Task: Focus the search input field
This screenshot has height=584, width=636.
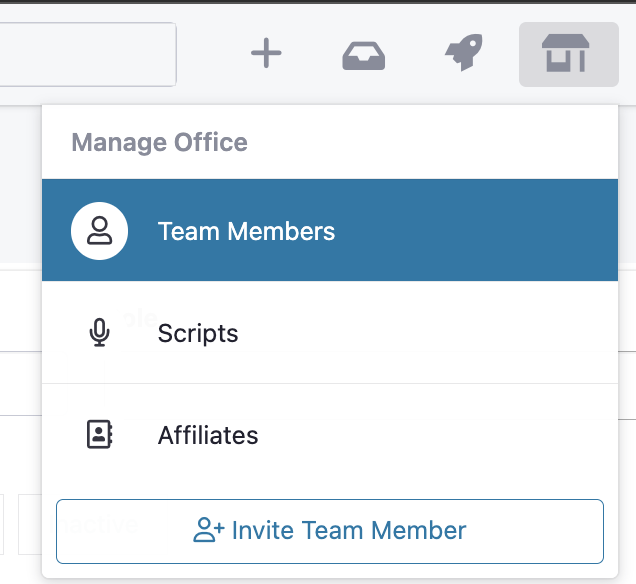Action: [x=88, y=54]
